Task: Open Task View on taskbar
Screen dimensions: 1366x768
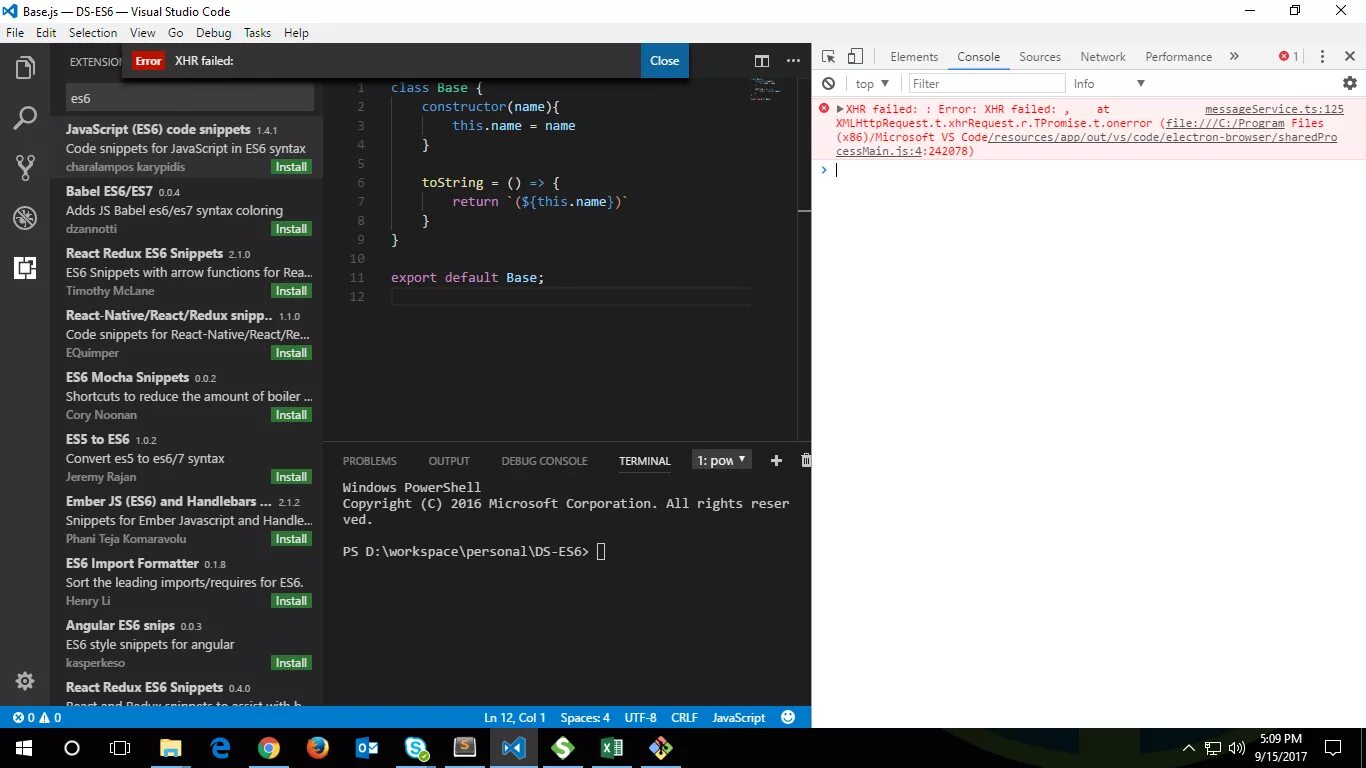Action: [x=120, y=748]
